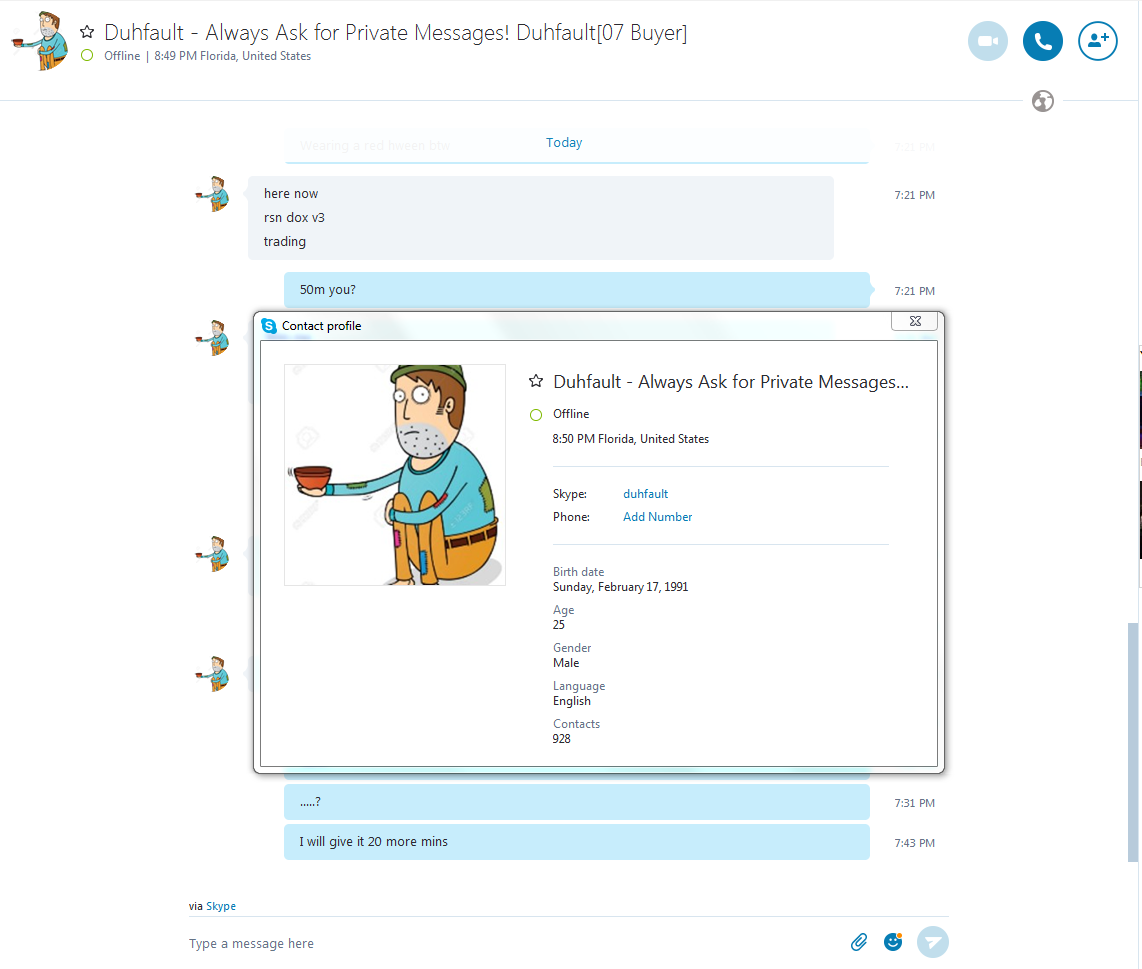Click the avatar next to the 'here now' message
The width and height of the screenshot is (1142, 969).
tap(213, 194)
